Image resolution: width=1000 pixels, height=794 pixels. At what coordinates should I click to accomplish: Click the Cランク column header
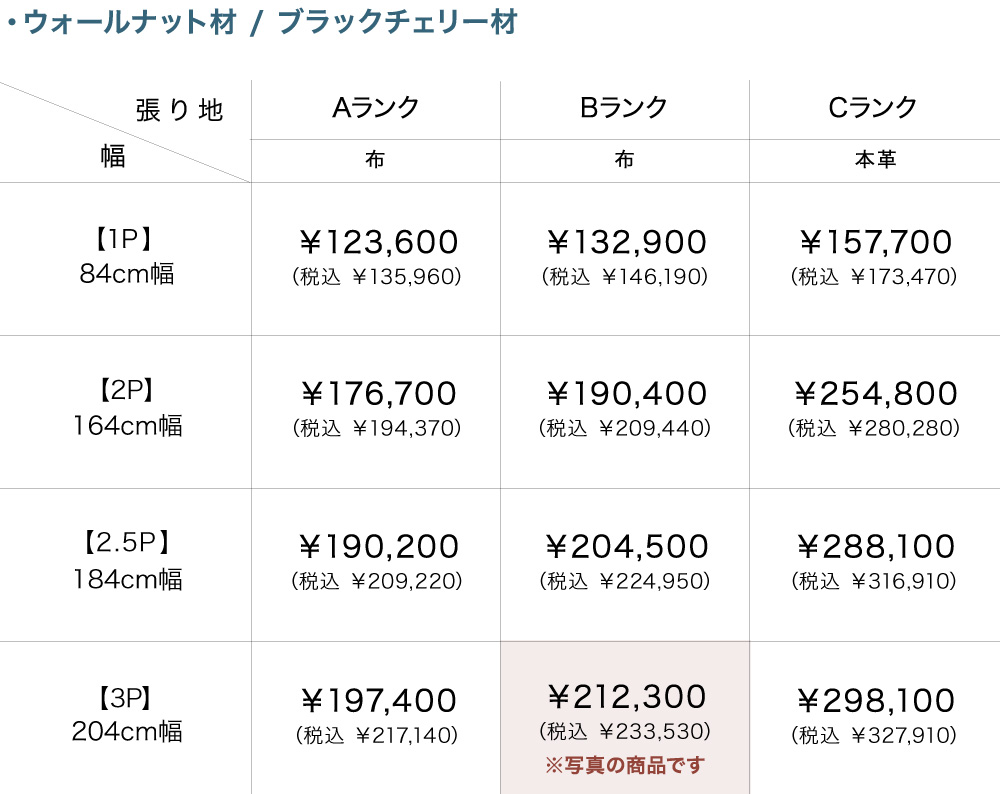874,109
